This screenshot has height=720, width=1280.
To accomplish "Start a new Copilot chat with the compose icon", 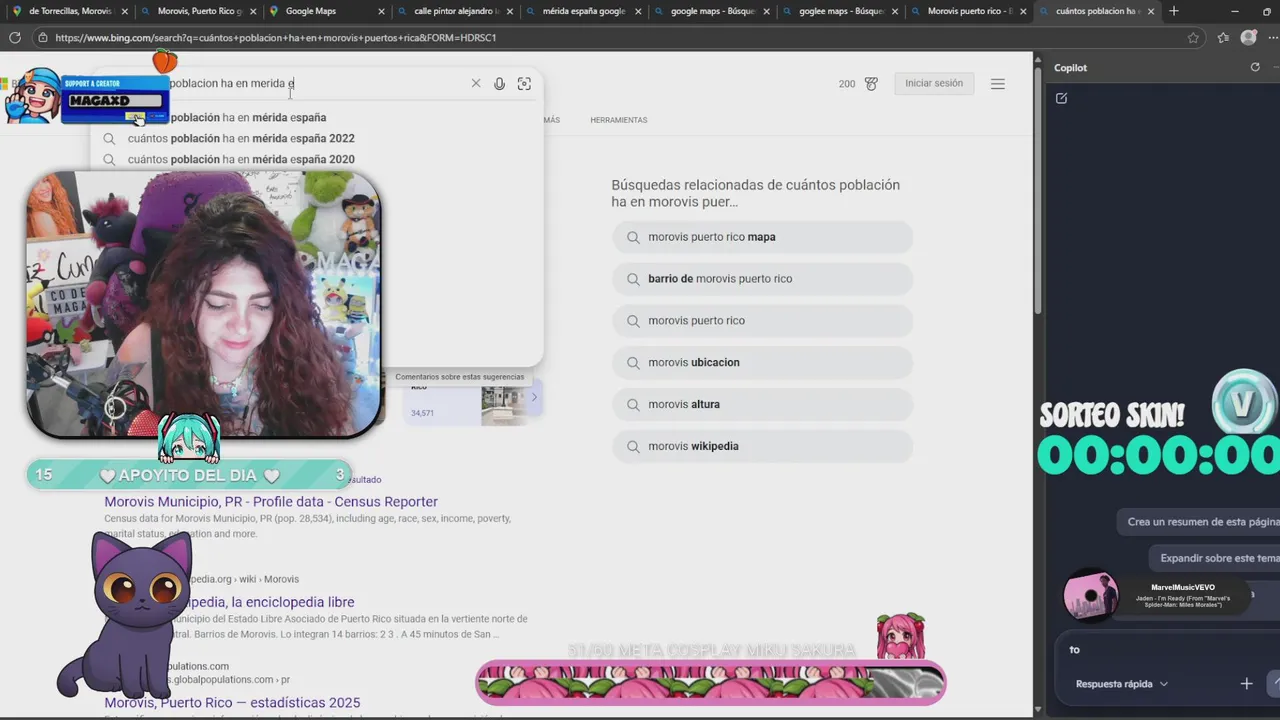I will point(1061,98).
